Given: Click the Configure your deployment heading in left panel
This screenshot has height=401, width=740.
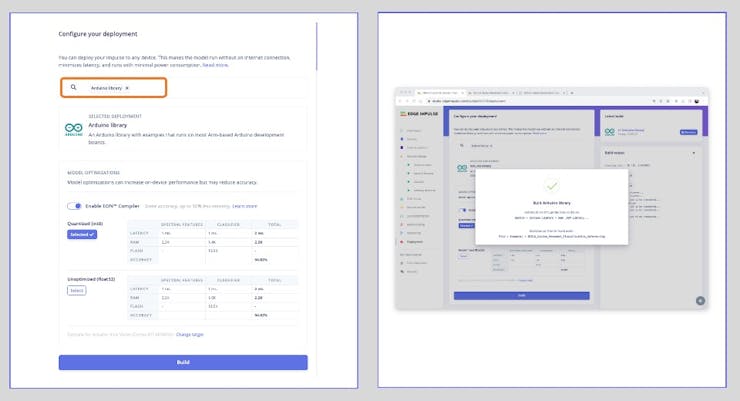Looking at the screenshot, I should 98,34.
